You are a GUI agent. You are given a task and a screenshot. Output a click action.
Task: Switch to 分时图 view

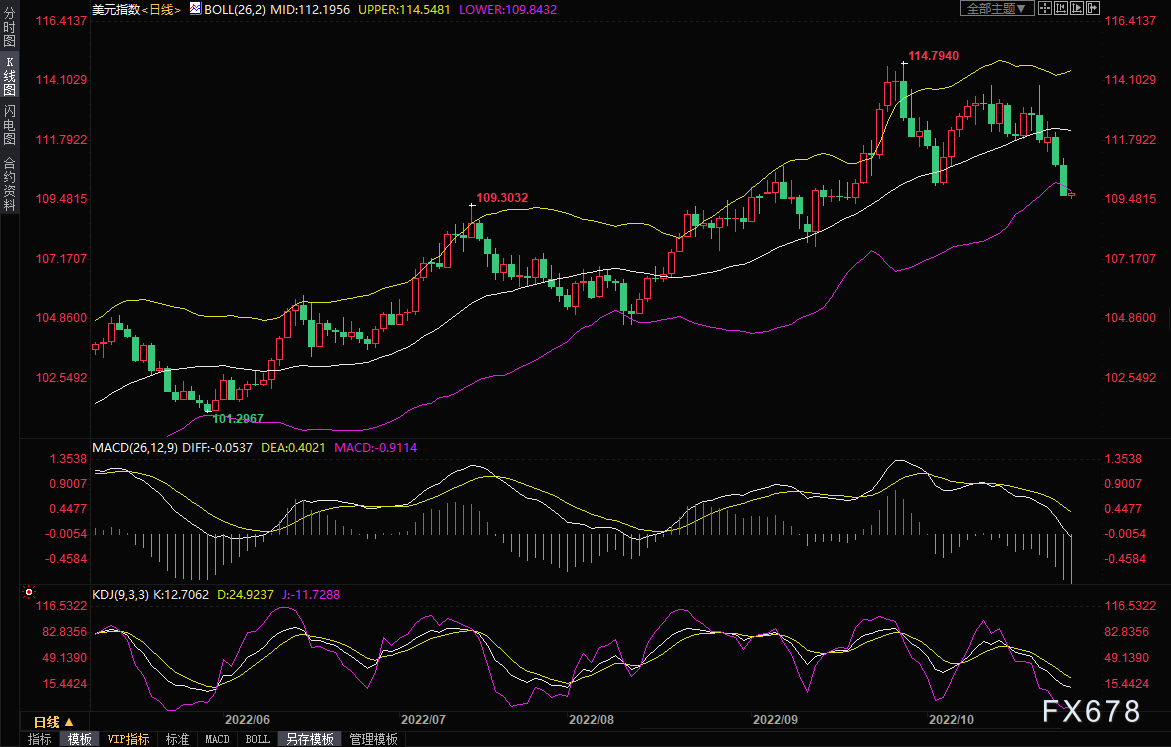9,28
